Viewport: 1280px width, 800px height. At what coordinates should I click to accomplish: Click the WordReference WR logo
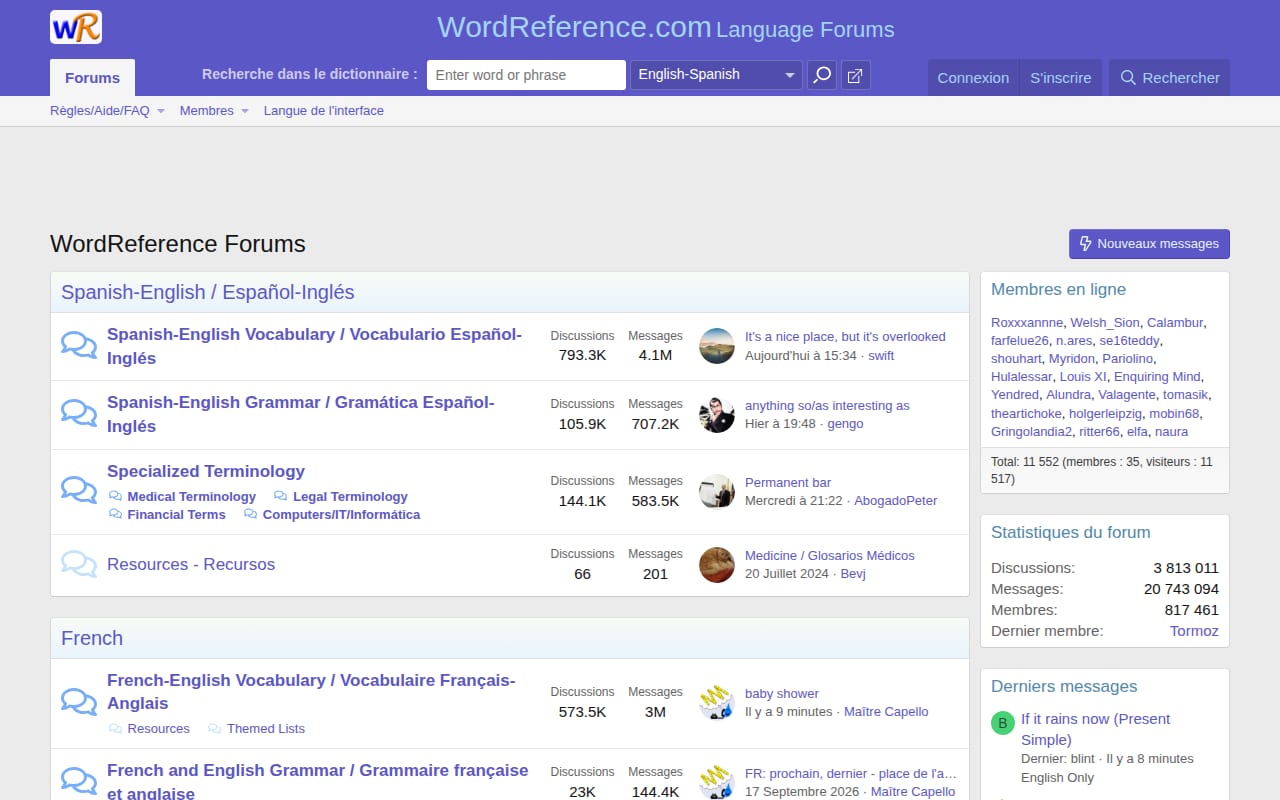point(76,27)
